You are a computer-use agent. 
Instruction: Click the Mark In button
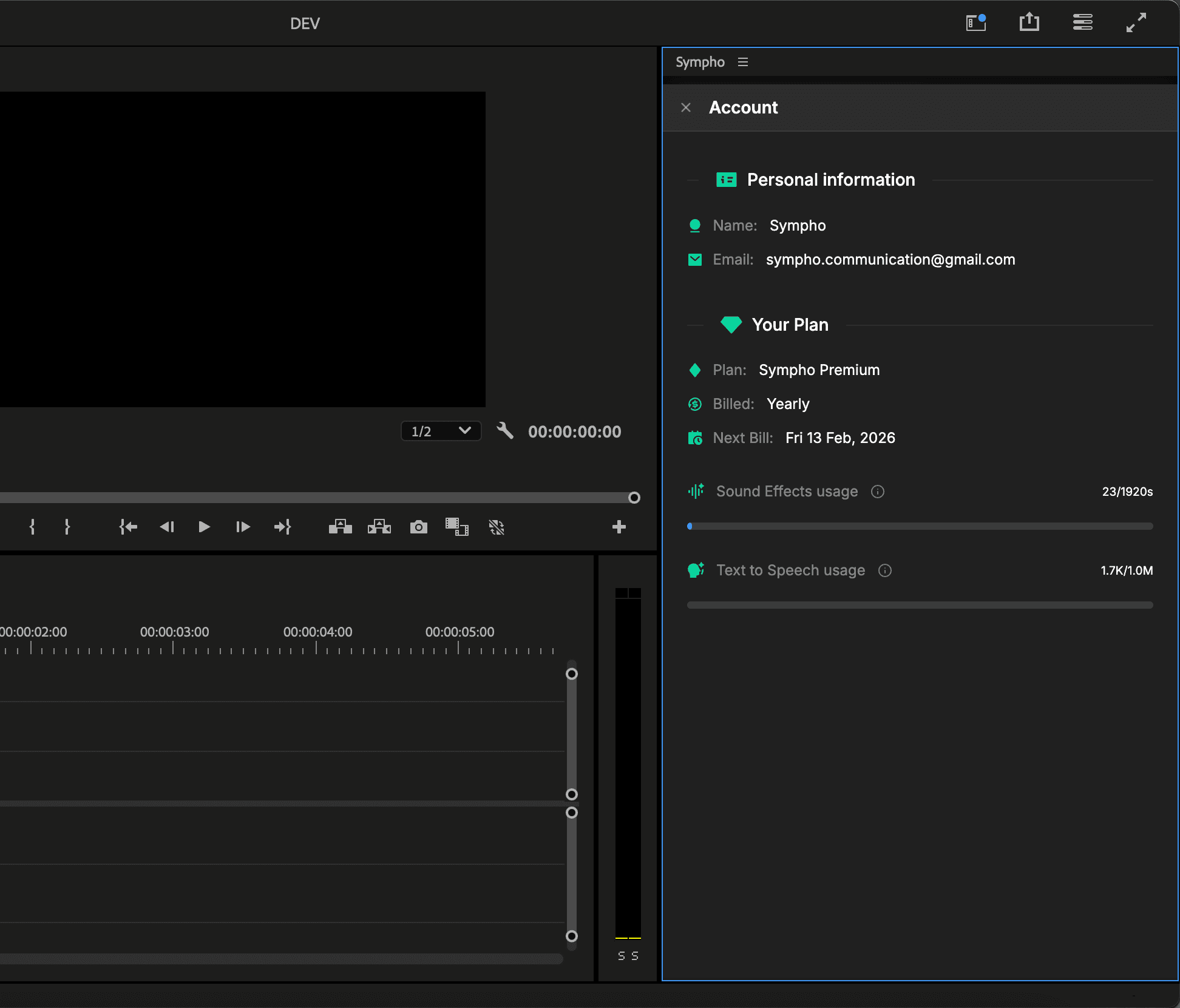(x=32, y=527)
